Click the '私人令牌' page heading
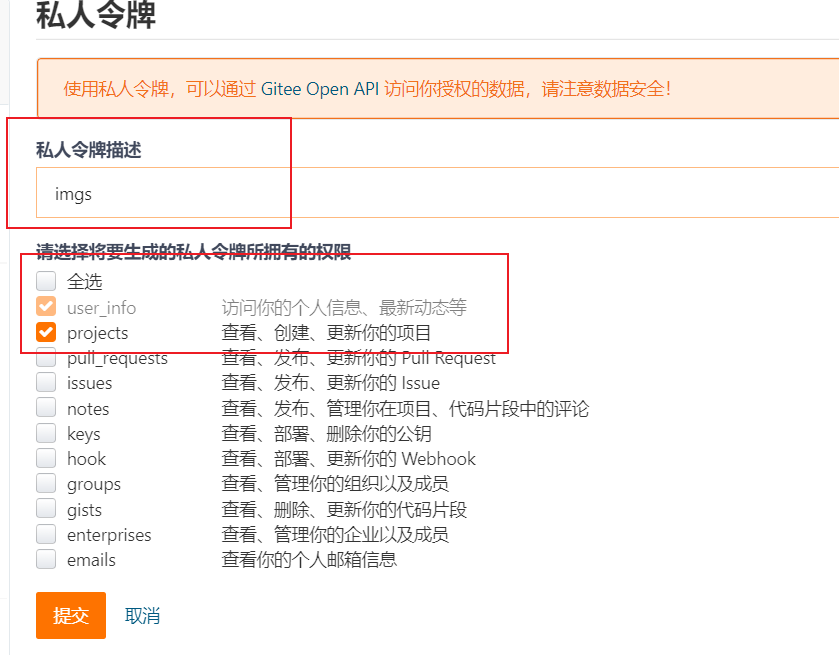Screen dimensions: 839x655 coord(96,15)
